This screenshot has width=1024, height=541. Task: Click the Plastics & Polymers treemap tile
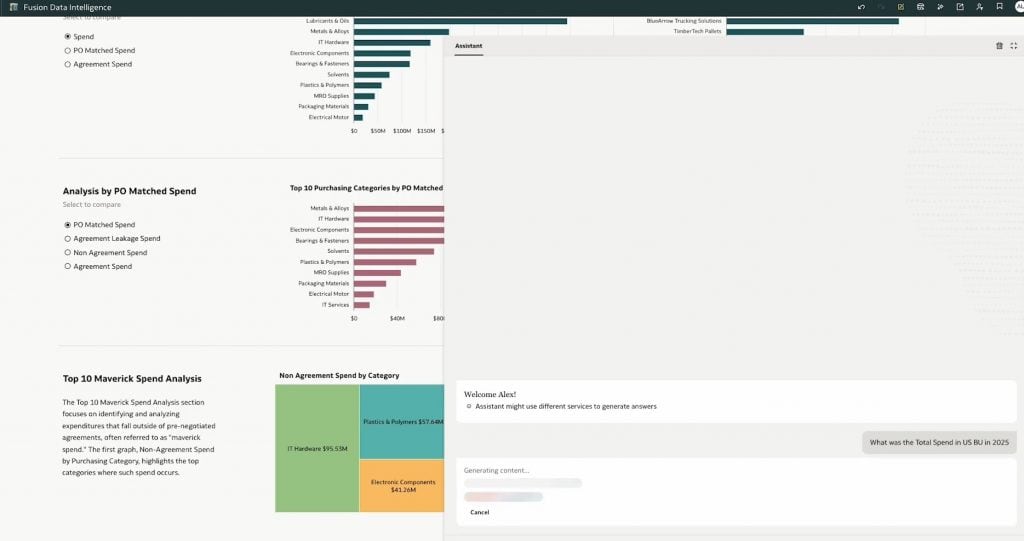point(402,421)
